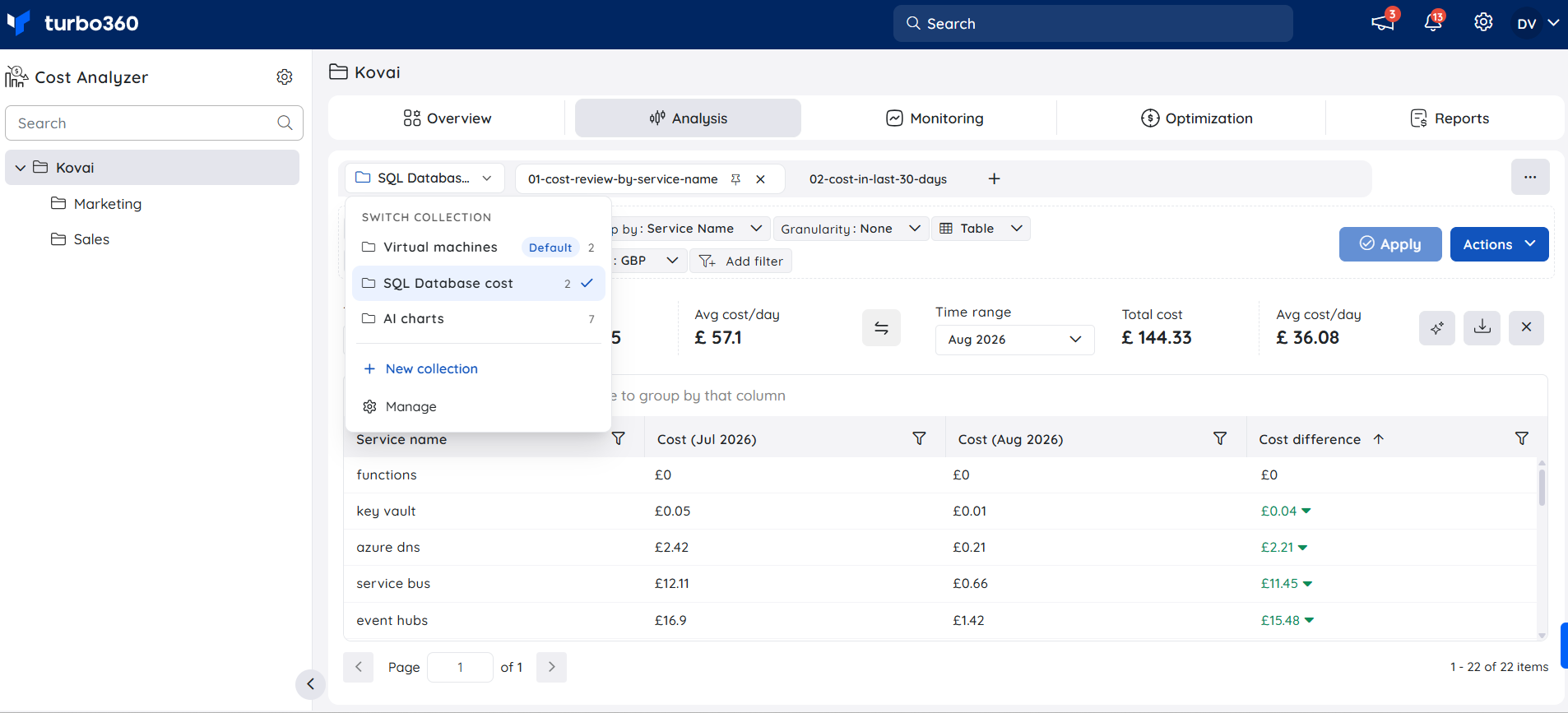Open the Table view type dropdown
Viewport: 1568px width, 713px height.
click(981, 229)
